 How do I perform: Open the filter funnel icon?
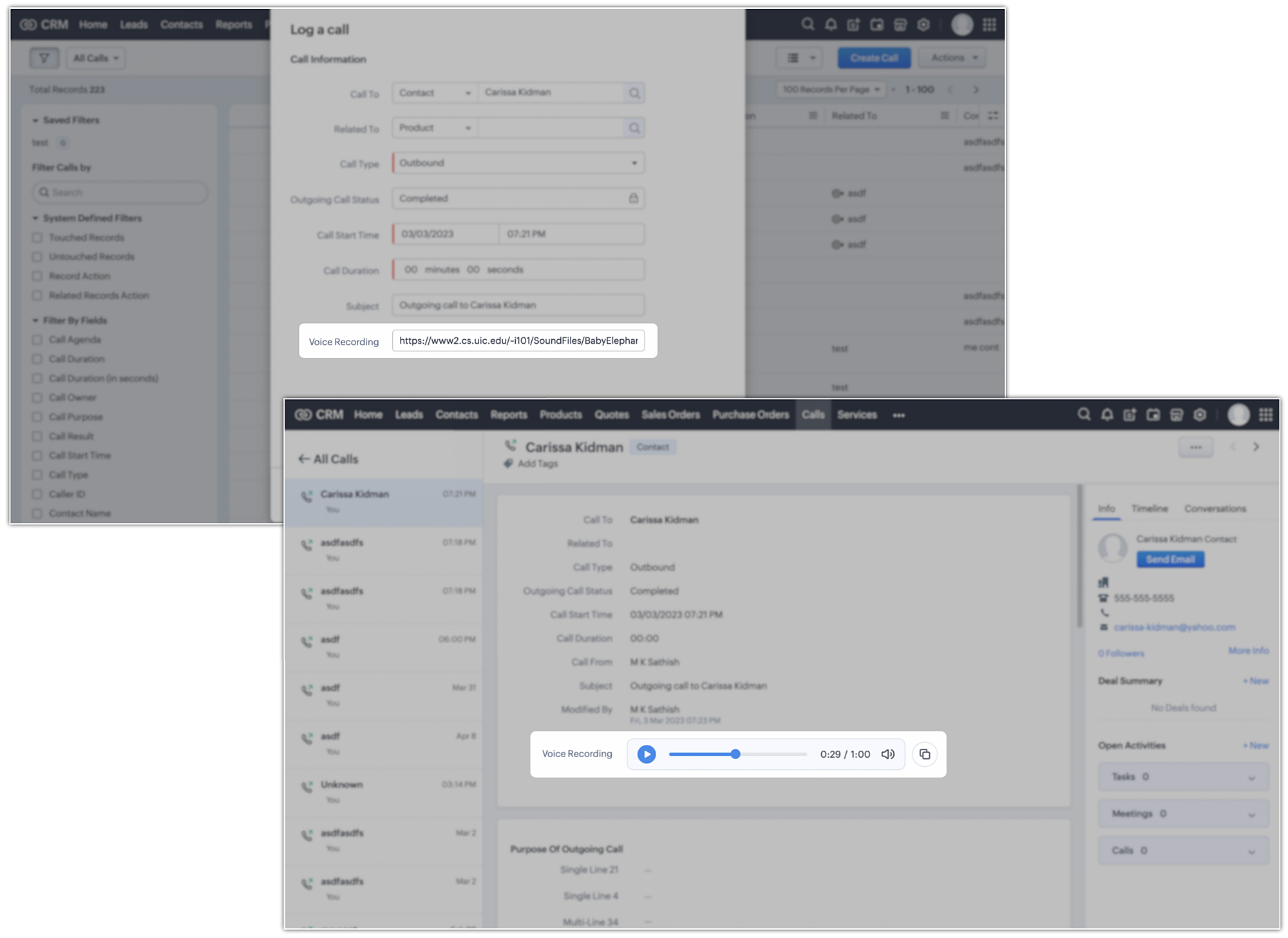pyautogui.click(x=44, y=58)
